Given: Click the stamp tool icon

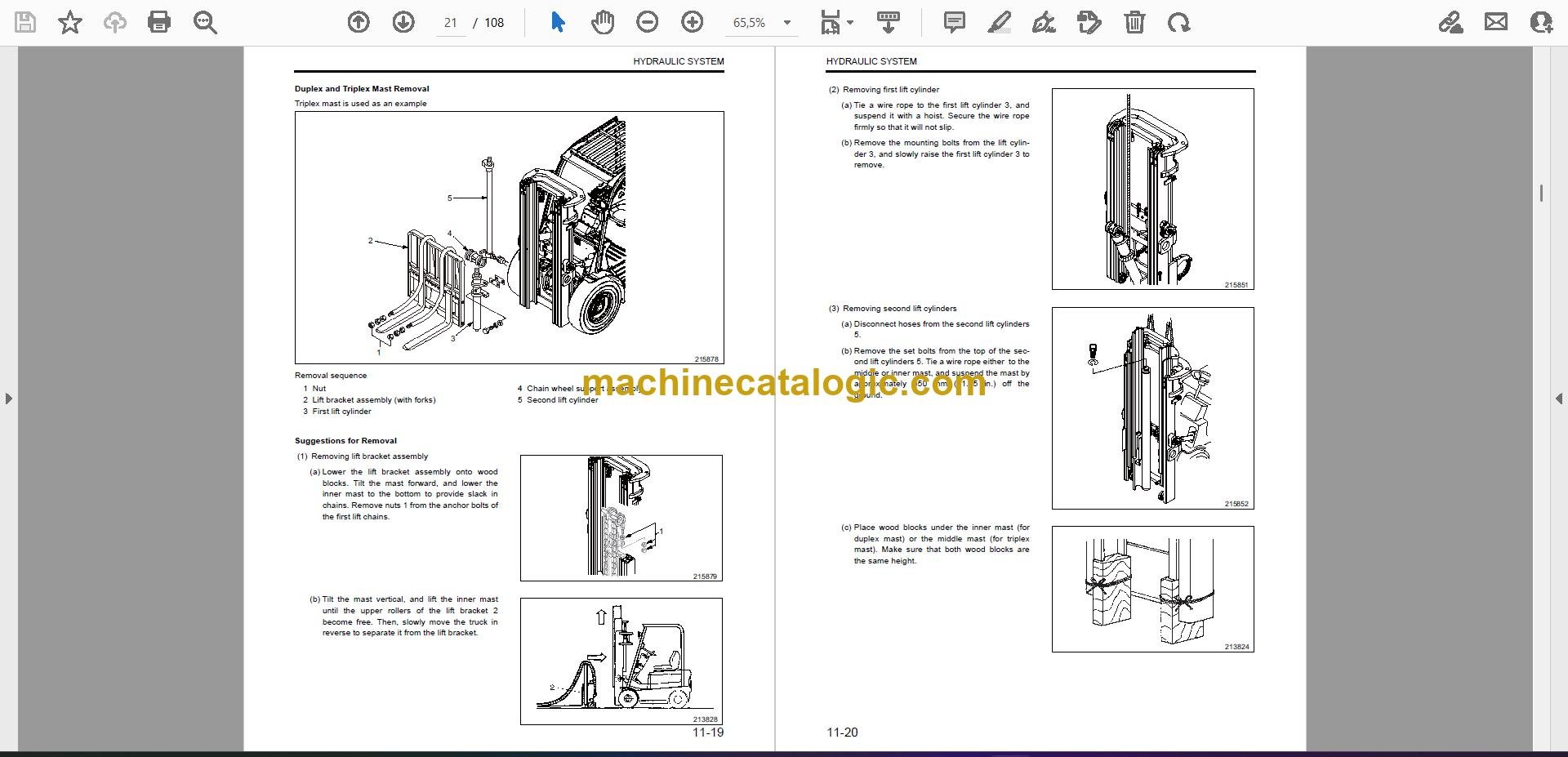Looking at the screenshot, I should pos(1089,22).
